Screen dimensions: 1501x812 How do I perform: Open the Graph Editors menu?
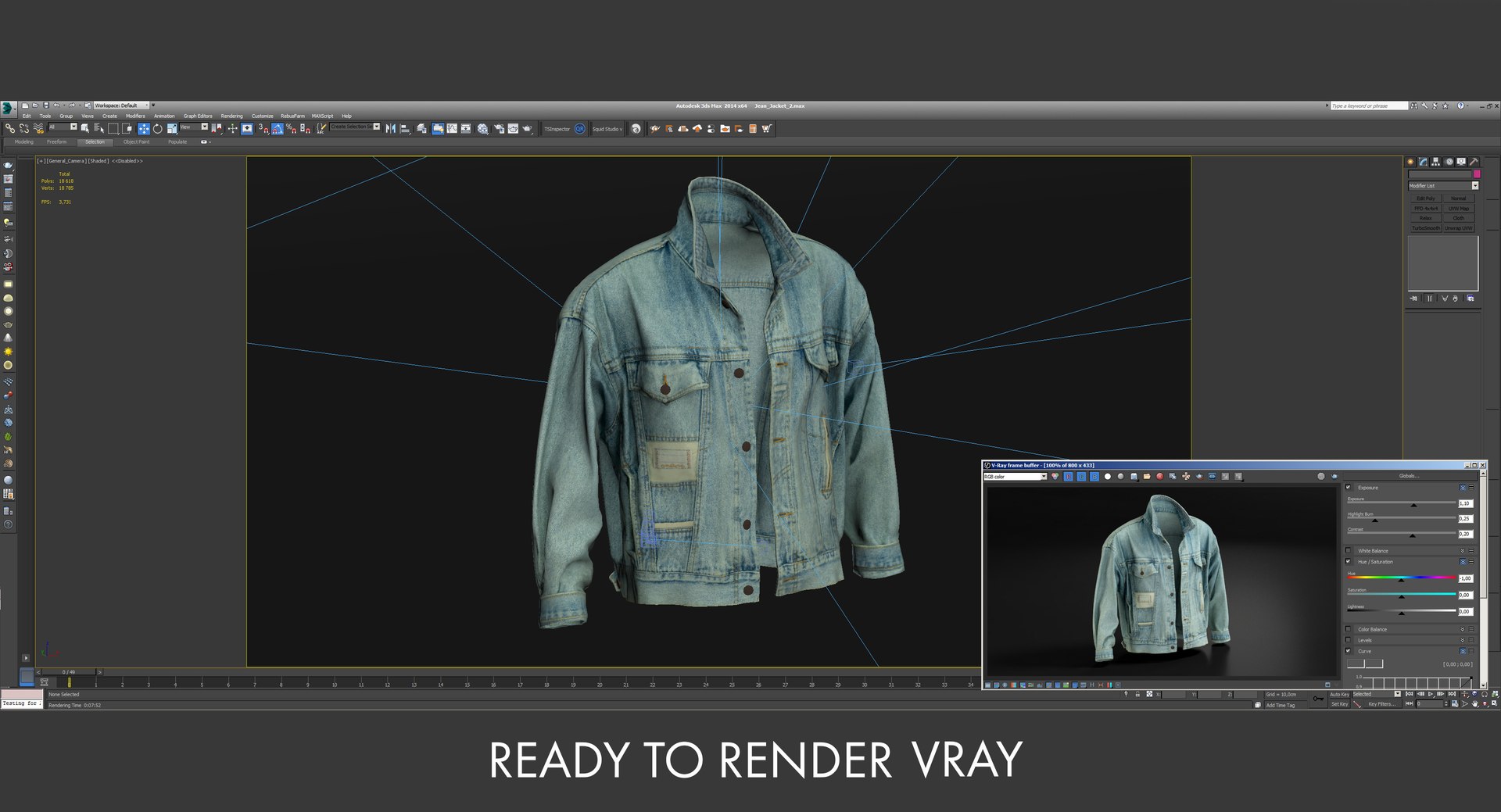click(x=198, y=116)
